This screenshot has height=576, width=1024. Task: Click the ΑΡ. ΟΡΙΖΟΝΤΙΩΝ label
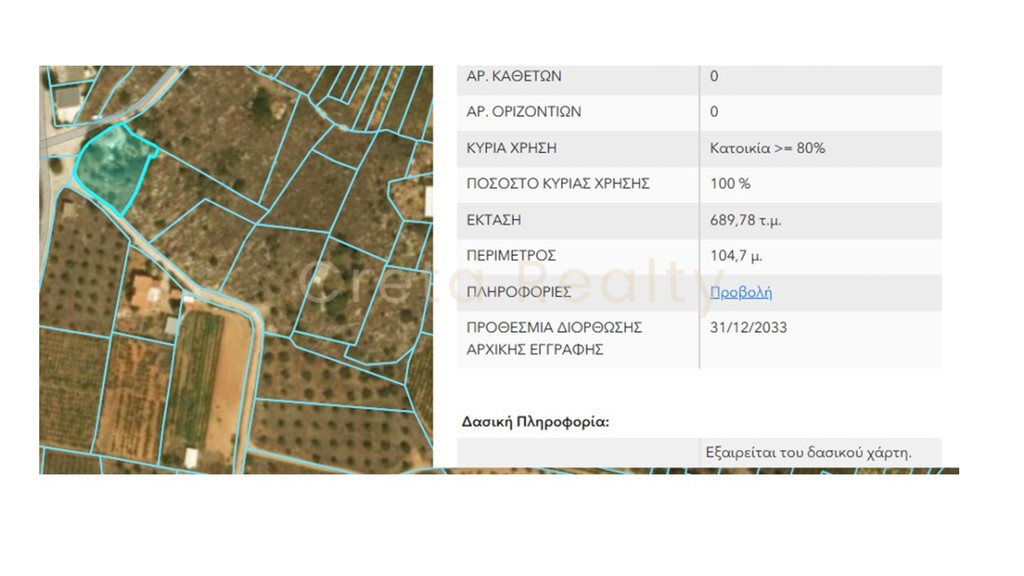(x=524, y=112)
